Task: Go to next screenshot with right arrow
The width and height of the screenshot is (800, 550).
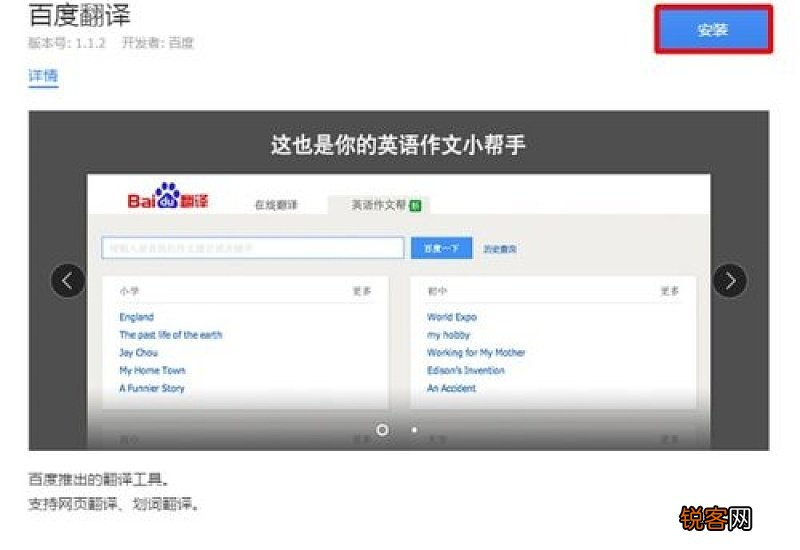Action: (x=730, y=281)
